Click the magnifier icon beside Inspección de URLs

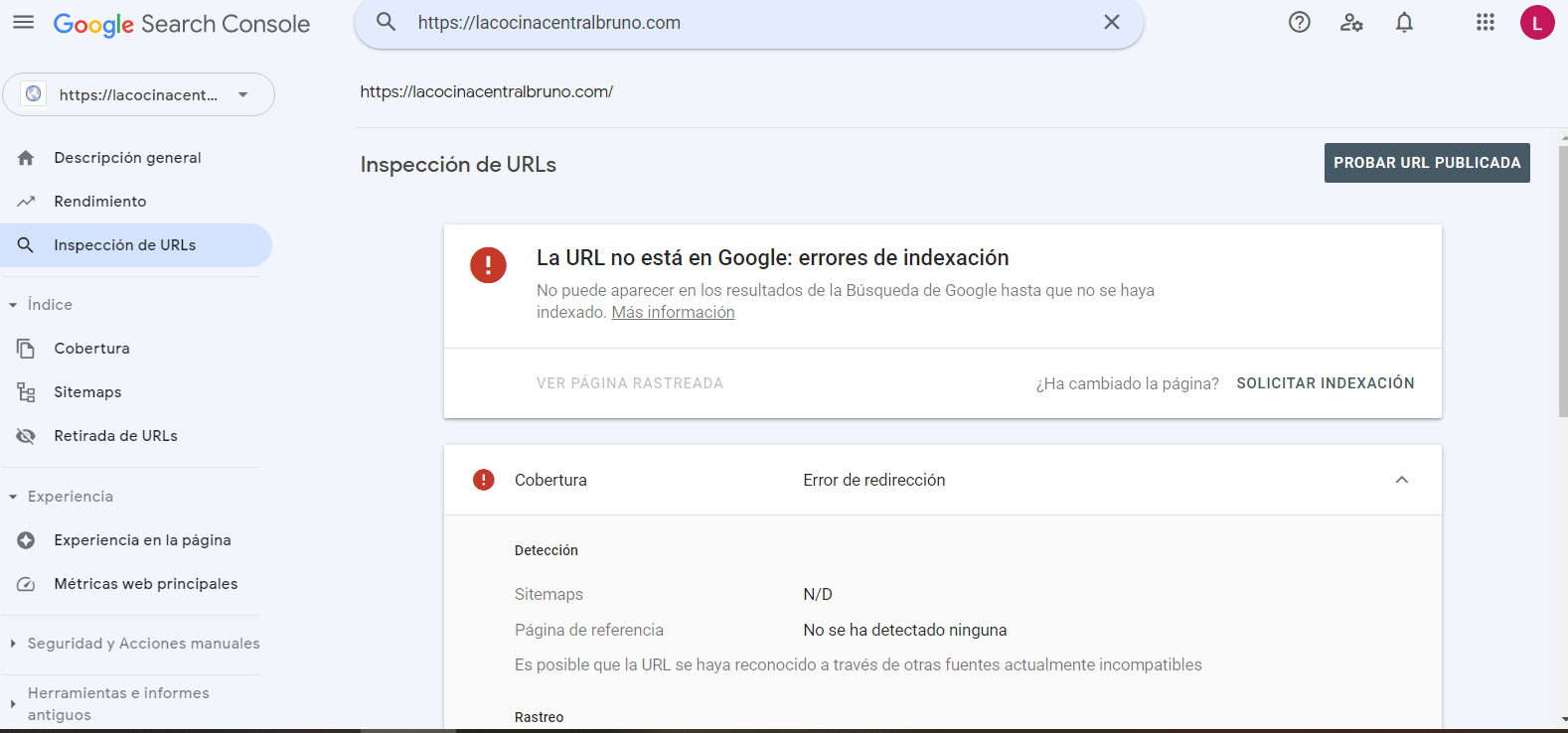26,245
